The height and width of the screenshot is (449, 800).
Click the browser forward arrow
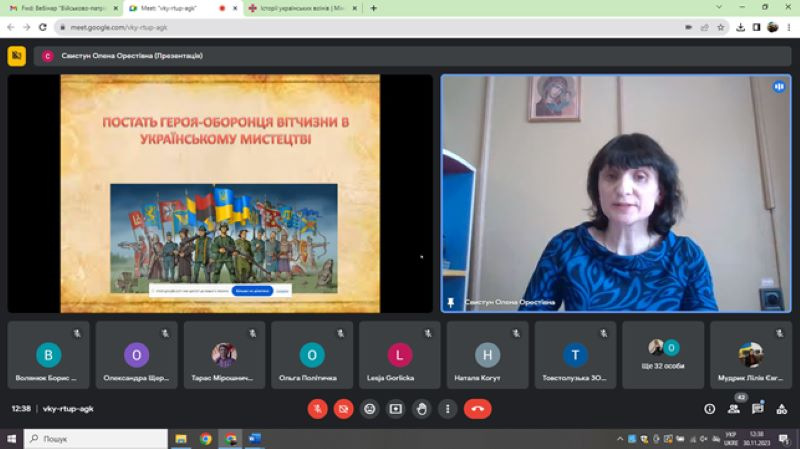(x=27, y=27)
